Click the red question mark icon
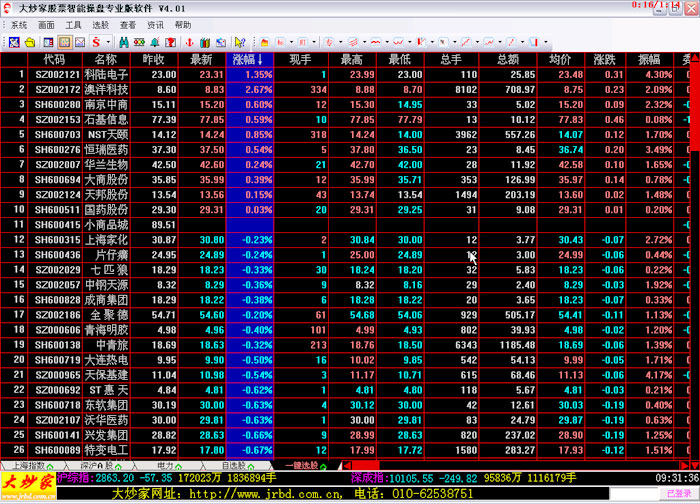 171,42
